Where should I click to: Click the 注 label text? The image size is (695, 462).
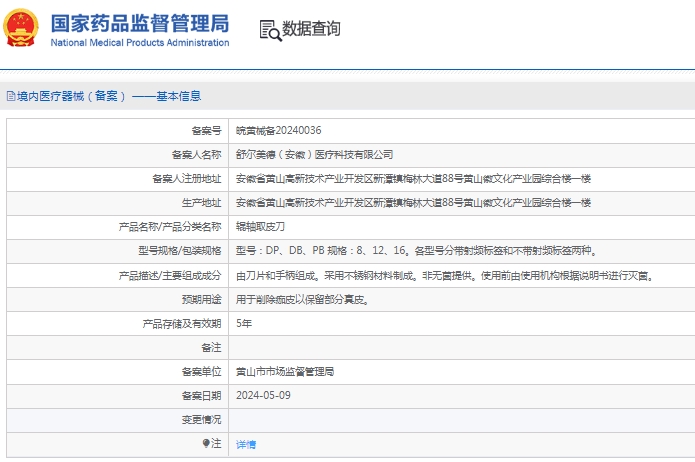tap(216, 443)
